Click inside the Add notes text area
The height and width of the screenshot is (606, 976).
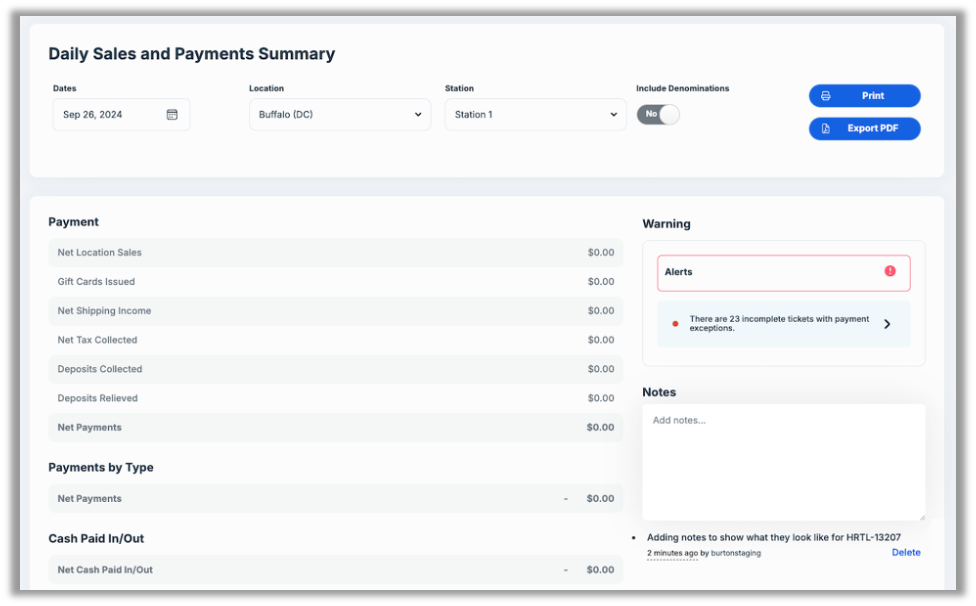click(783, 460)
